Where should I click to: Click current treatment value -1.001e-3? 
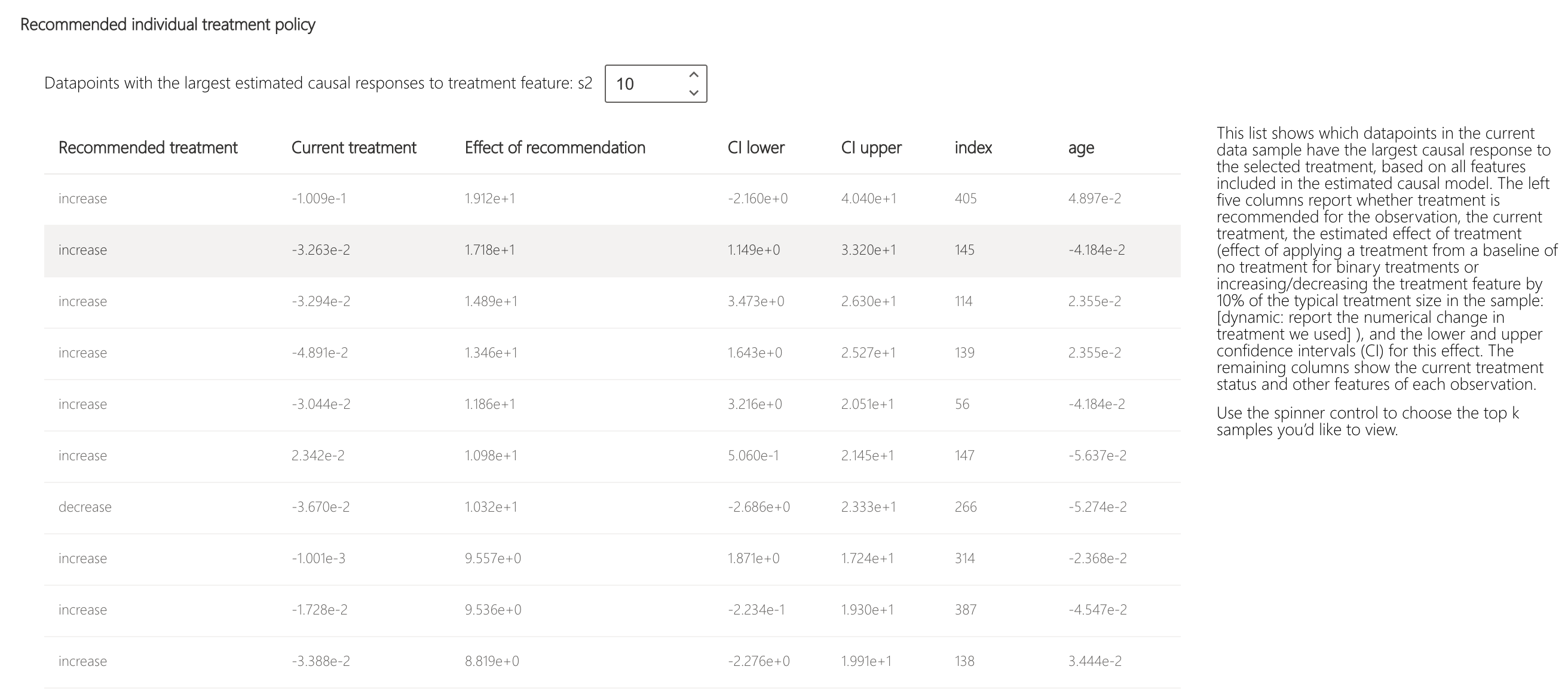coord(318,559)
